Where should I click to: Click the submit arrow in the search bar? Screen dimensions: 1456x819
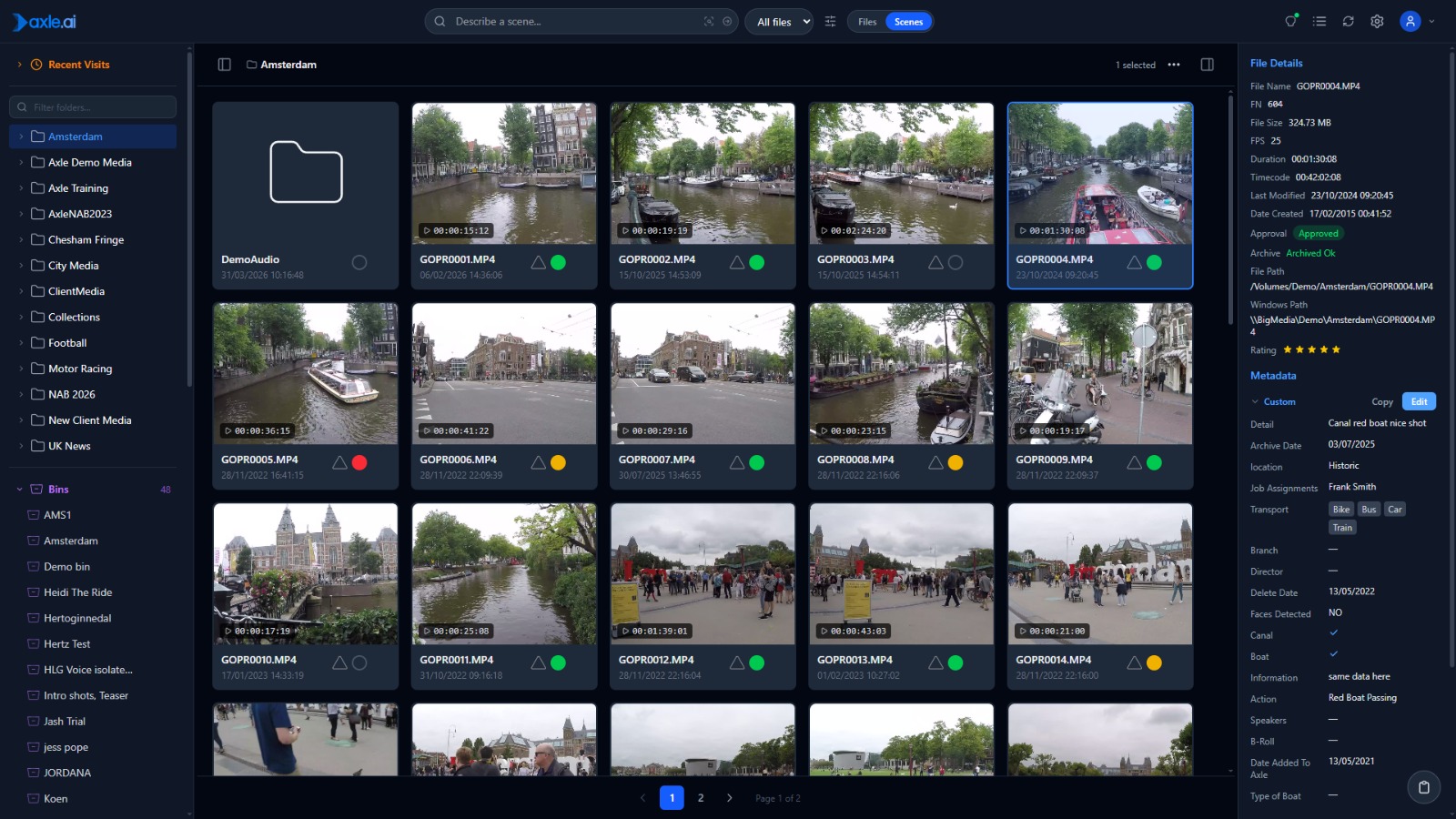727,22
